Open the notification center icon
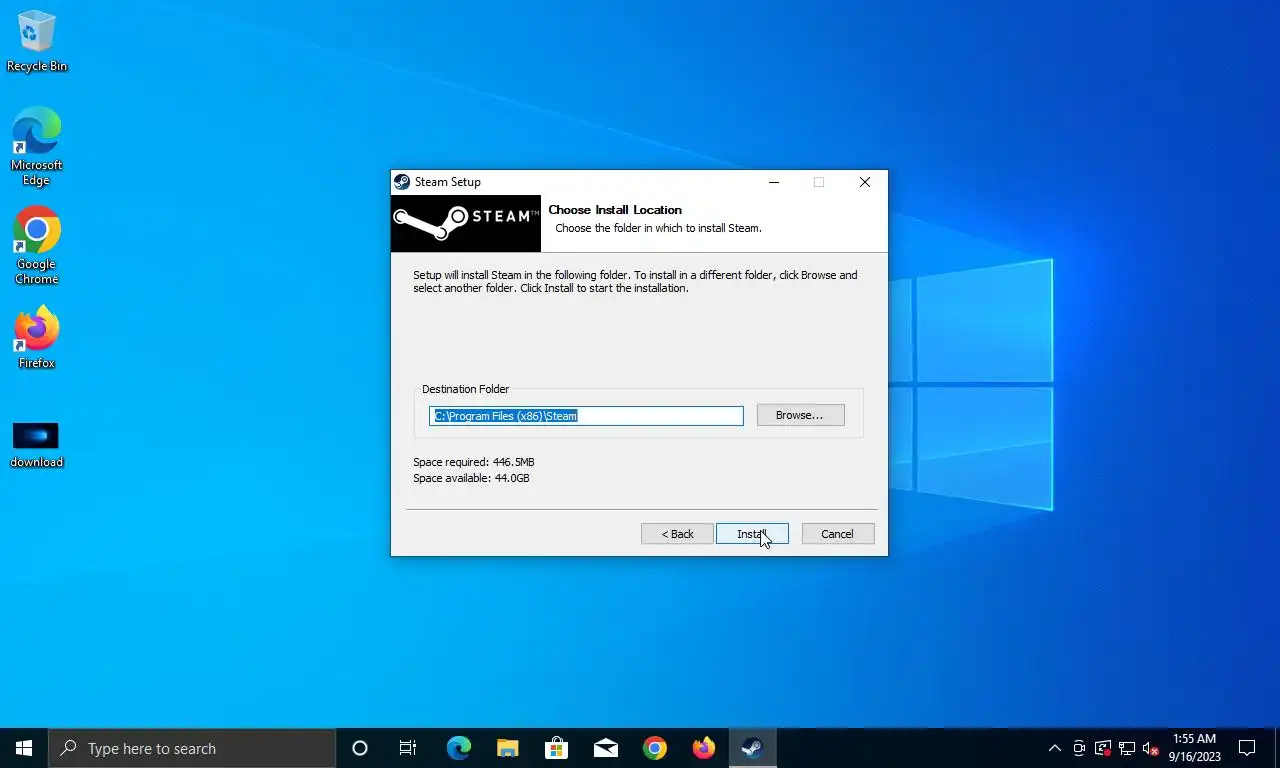The height and width of the screenshot is (768, 1280). [x=1247, y=748]
